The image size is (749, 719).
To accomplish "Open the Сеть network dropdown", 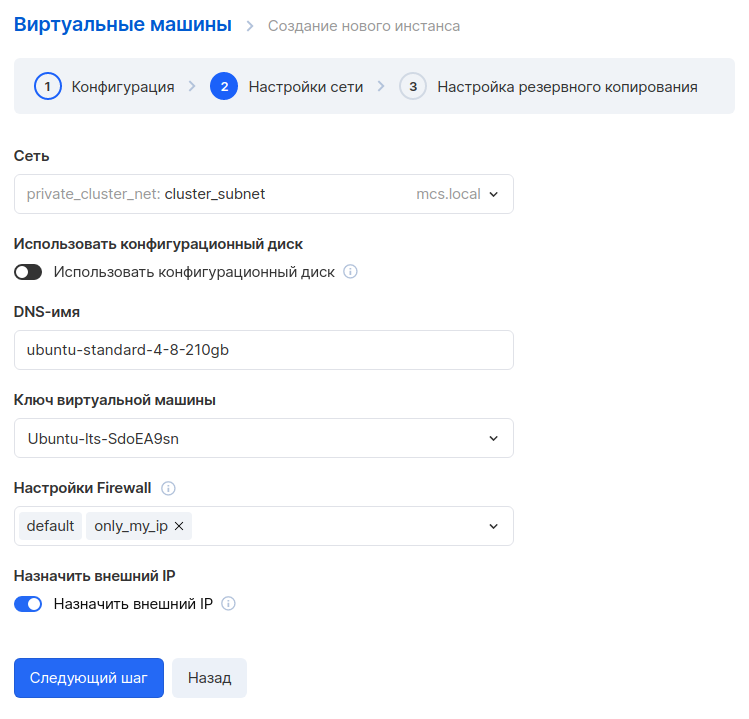I will (264, 194).
